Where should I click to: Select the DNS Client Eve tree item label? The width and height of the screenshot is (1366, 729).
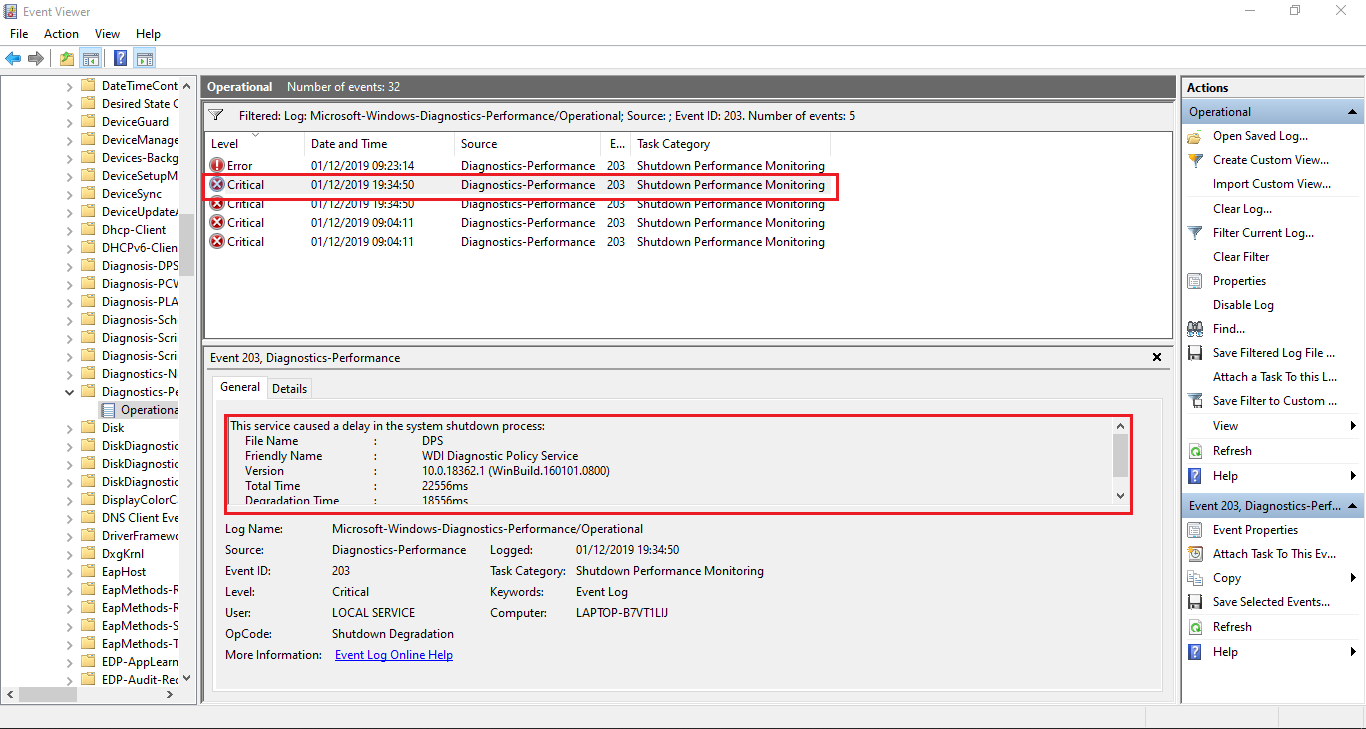[140, 518]
